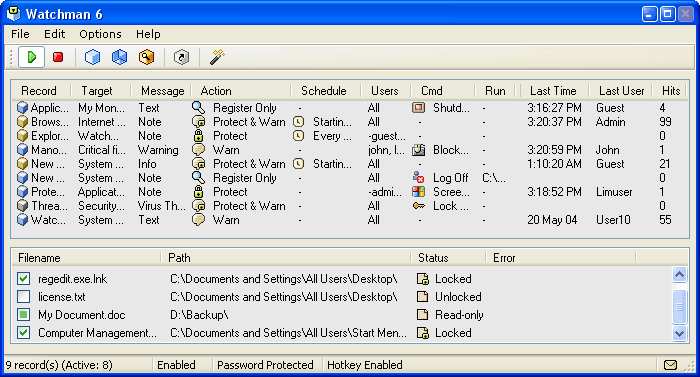Sort by the Last Time column header

tap(554, 91)
